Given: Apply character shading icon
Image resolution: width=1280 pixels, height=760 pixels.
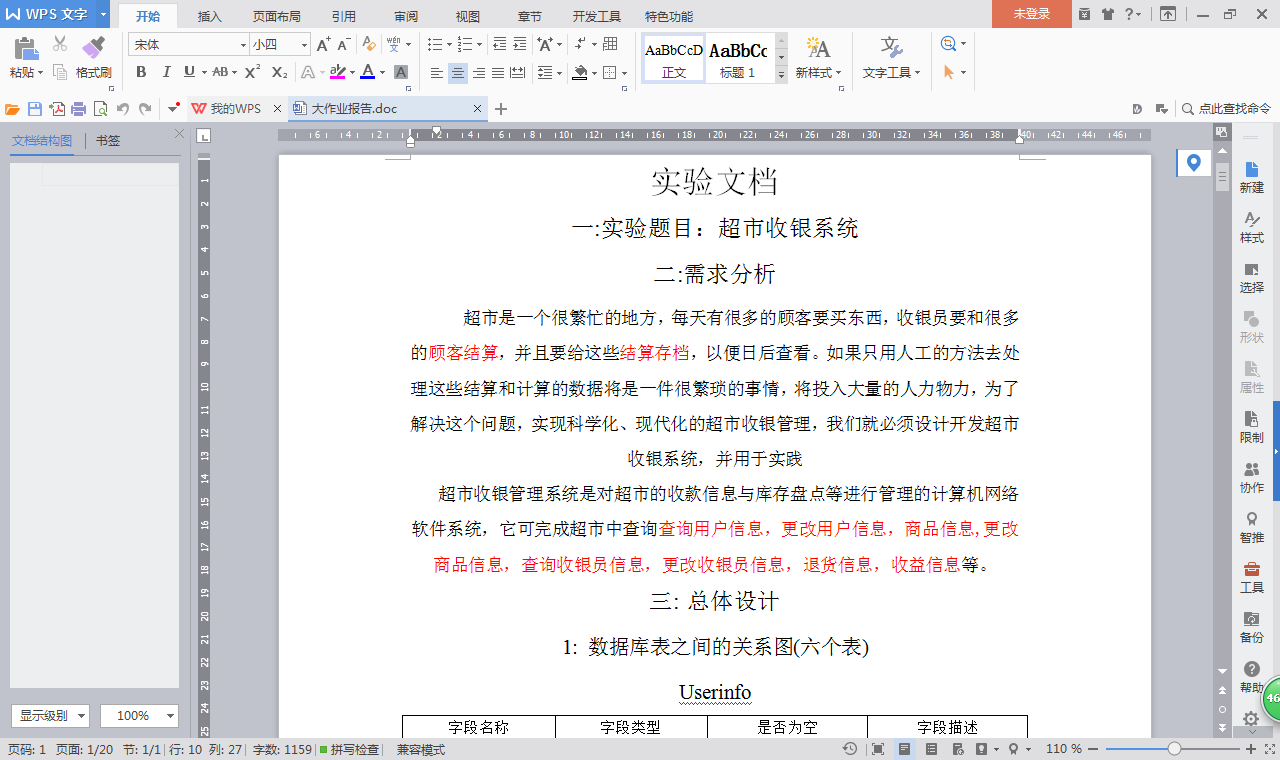Looking at the screenshot, I should 401,72.
